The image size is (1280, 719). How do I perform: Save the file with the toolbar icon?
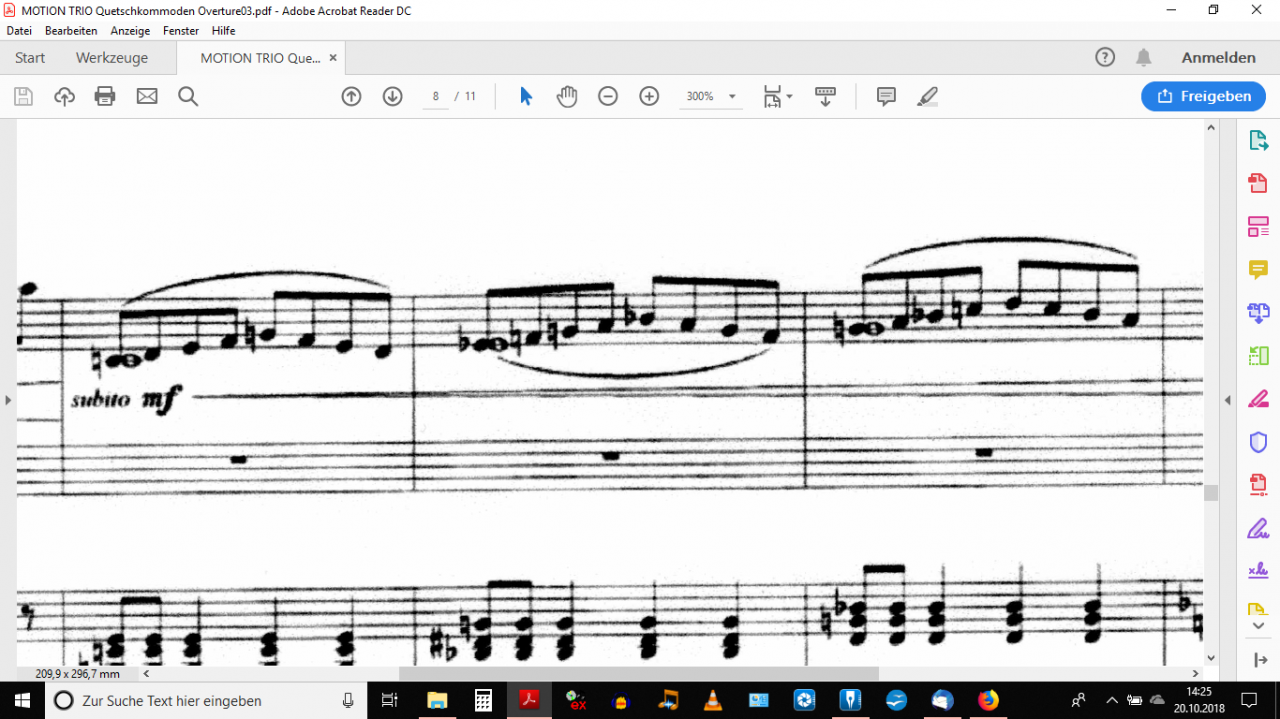click(x=23, y=96)
